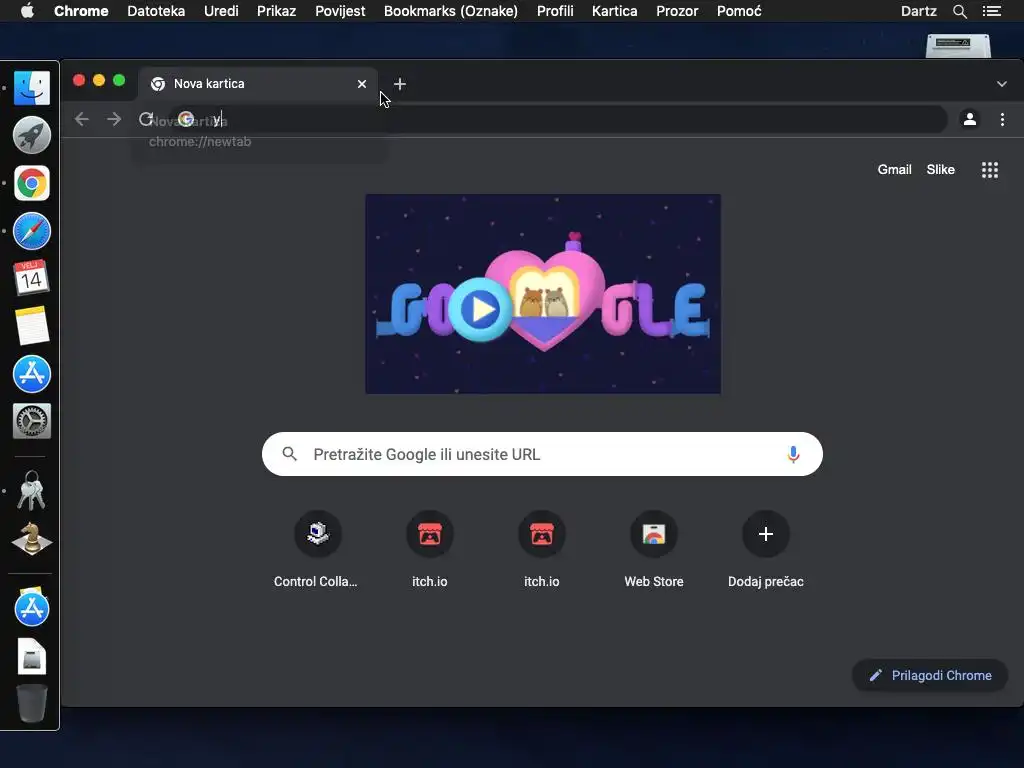The image size is (1024, 768).
Task: Expand tab search chevron in tab strip
Action: pyautogui.click(x=1002, y=84)
